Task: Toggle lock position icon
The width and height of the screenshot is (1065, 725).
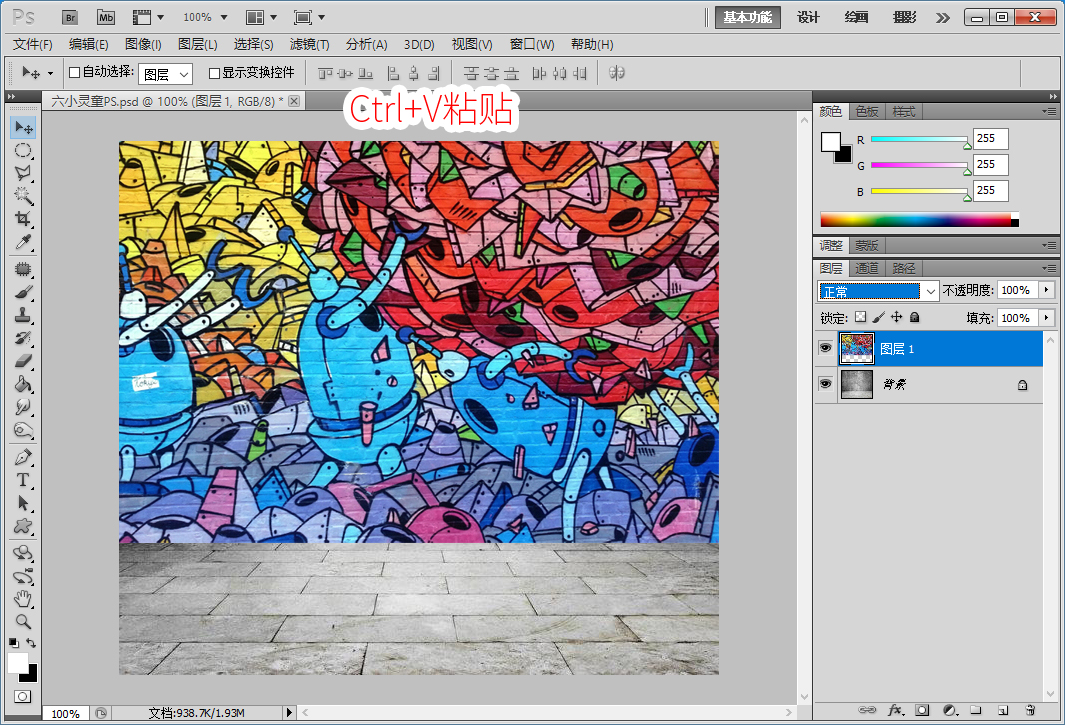Action: (x=897, y=317)
